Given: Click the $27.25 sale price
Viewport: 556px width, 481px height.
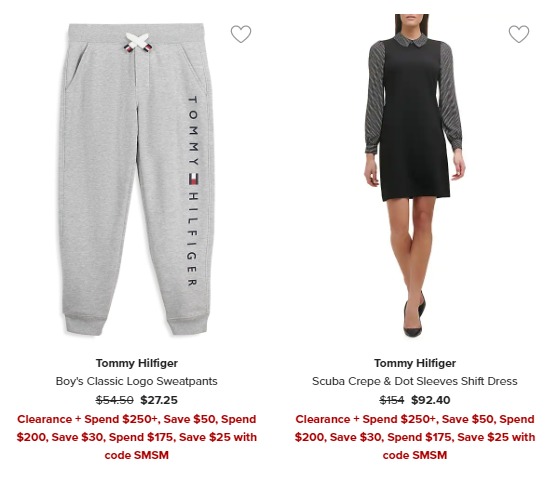Looking at the screenshot, I should point(159,400).
